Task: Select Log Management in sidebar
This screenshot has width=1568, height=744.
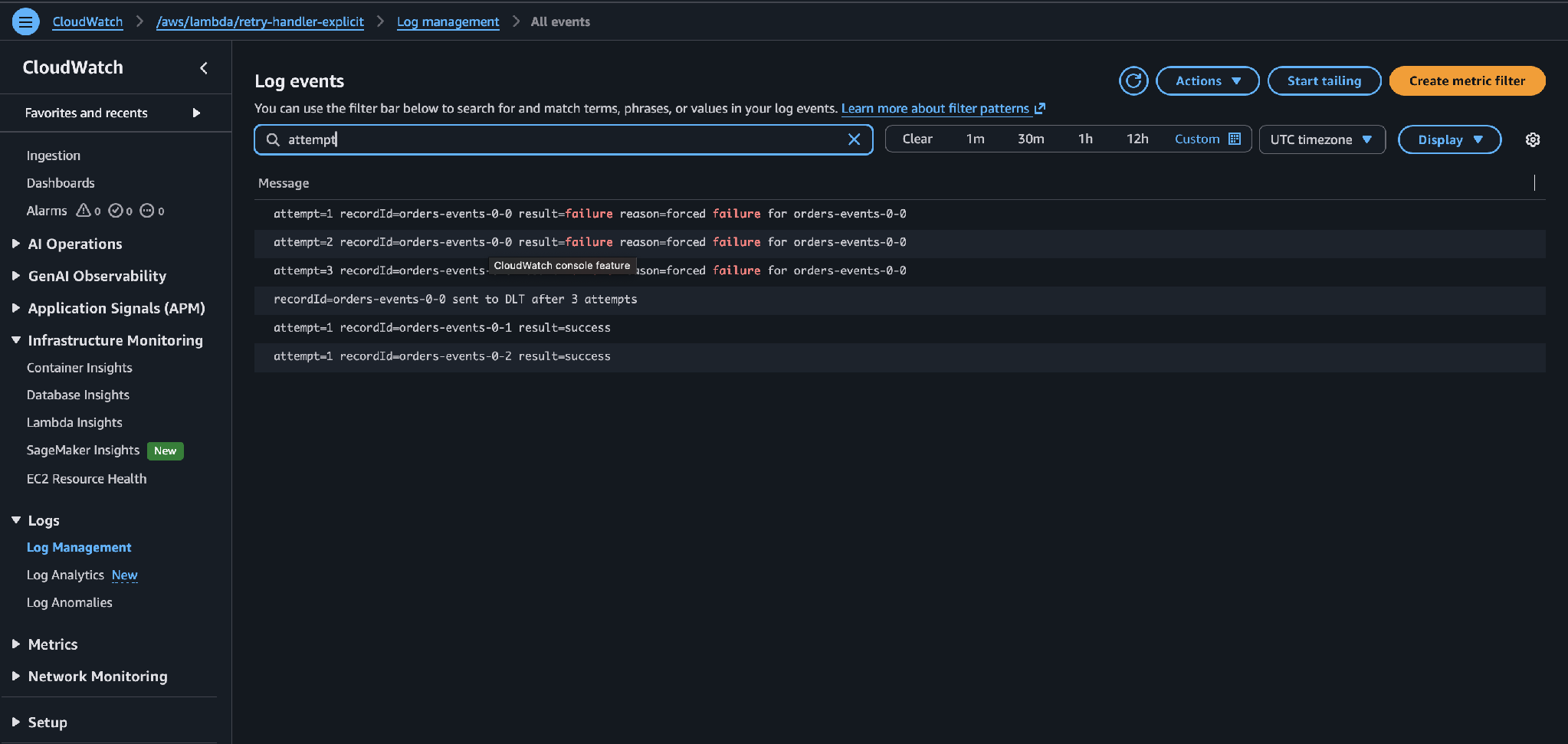Action: click(79, 548)
